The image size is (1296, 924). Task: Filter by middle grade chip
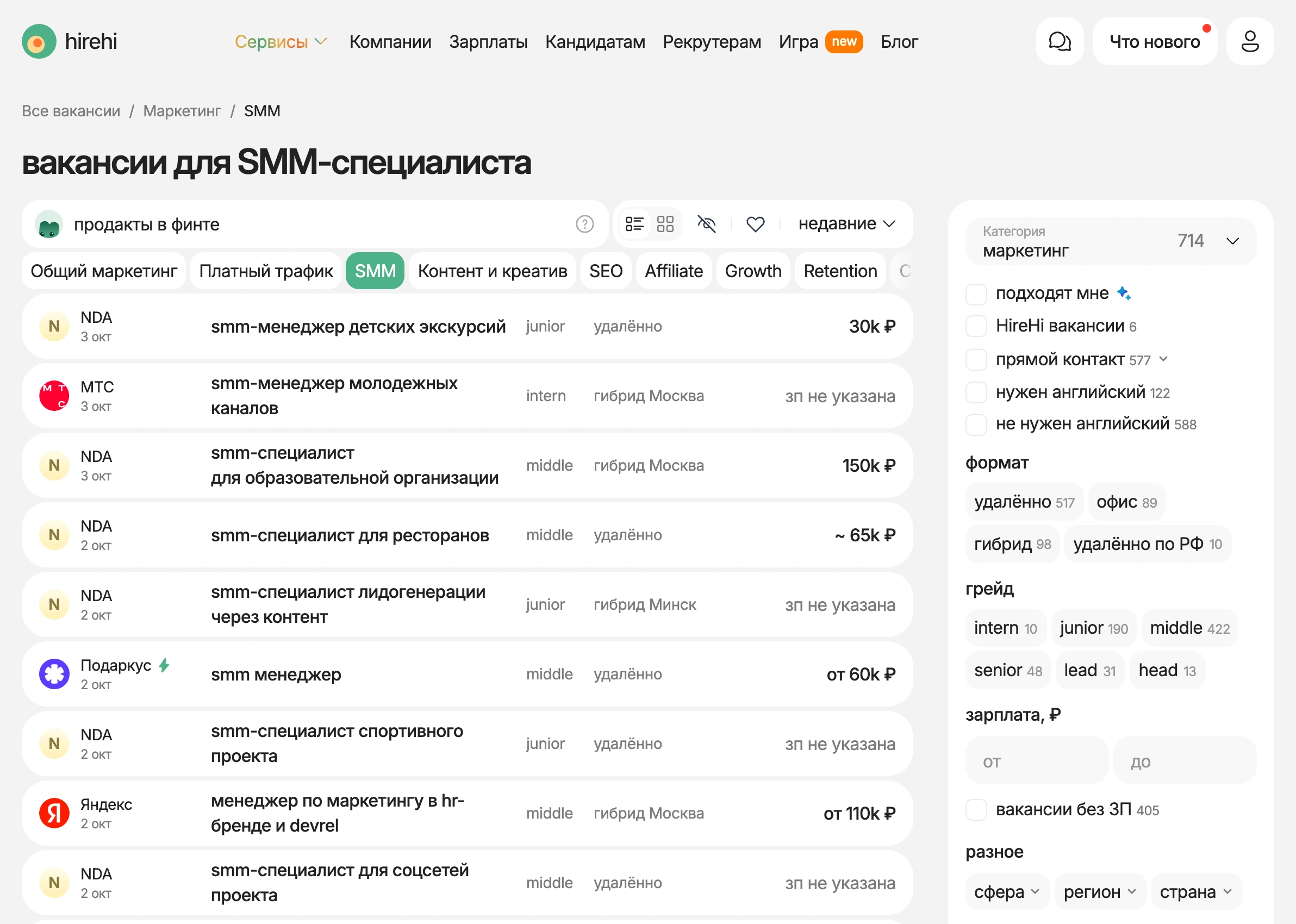point(1189,628)
